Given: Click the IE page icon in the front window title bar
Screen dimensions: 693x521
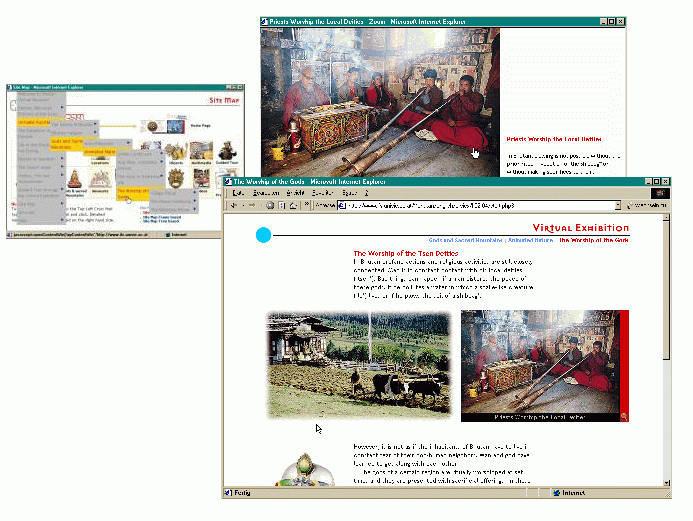Looking at the screenshot, I should click(x=228, y=182).
